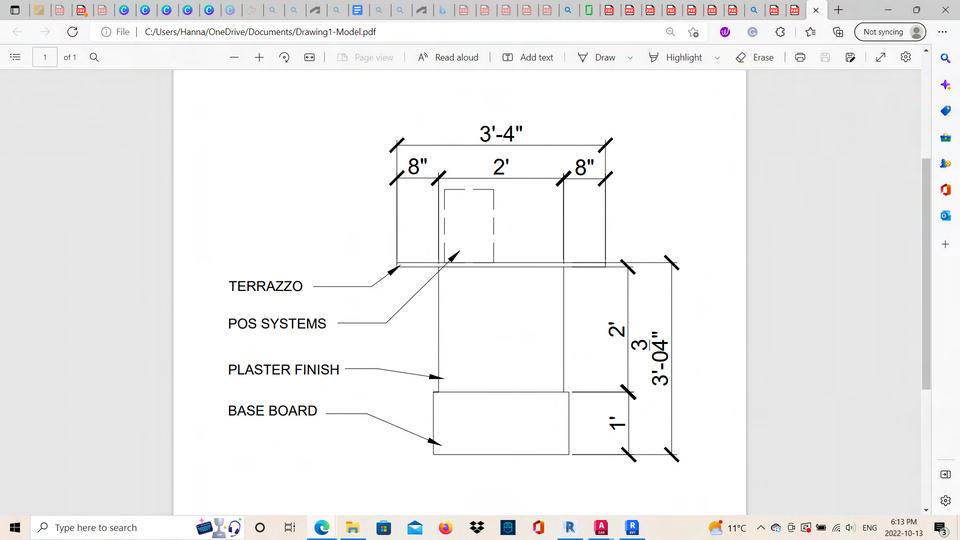This screenshot has height=540, width=960.
Task: Zoom out with the minus icon
Action: pyautogui.click(x=234, y=57)
